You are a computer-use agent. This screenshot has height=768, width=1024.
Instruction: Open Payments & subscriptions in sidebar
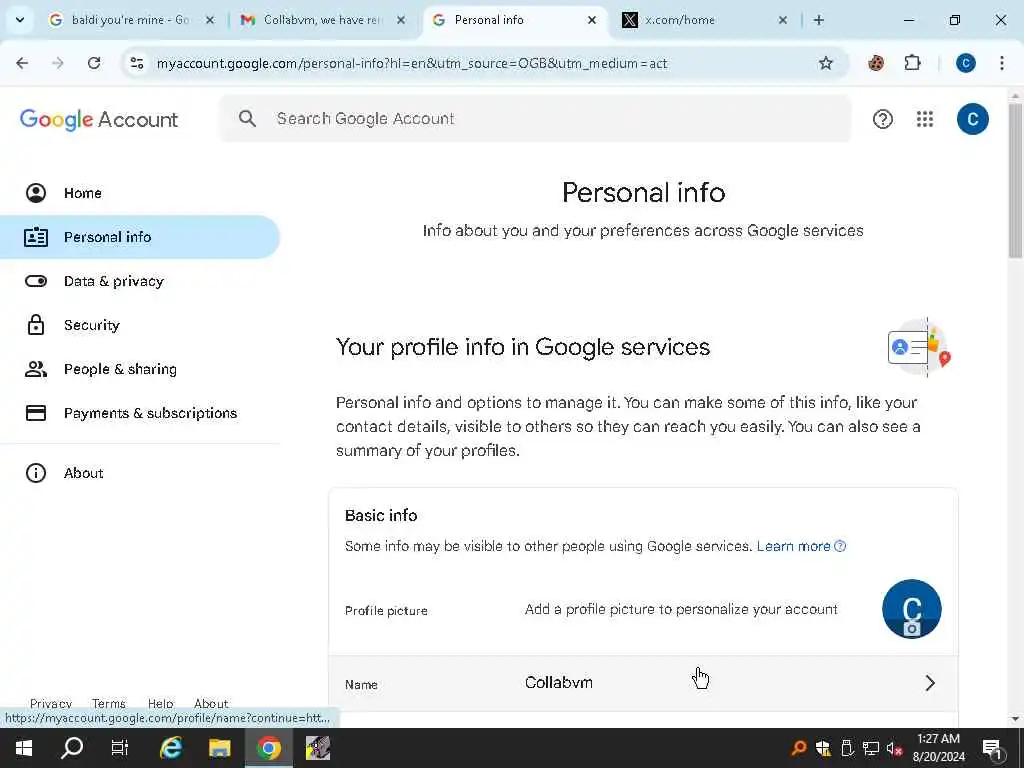[140, 413]
